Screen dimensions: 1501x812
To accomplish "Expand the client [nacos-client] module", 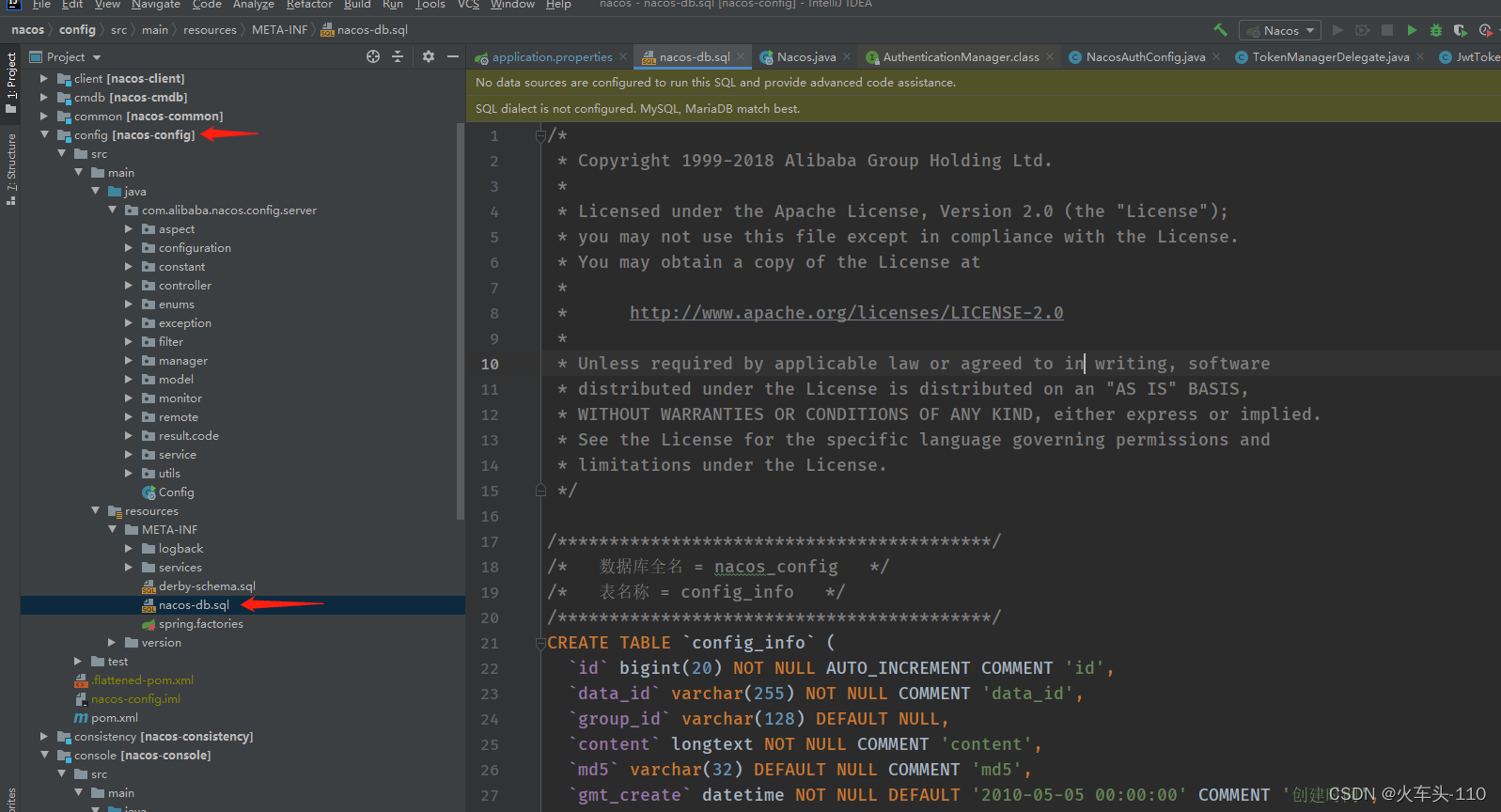I will (43, 79).
